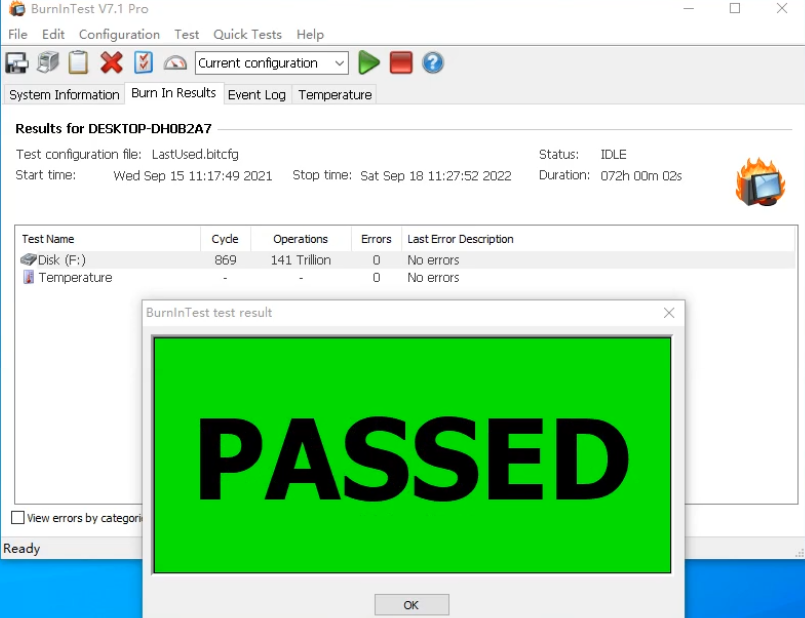
Task: Open the Configuration menu
Action: (119, 34)
